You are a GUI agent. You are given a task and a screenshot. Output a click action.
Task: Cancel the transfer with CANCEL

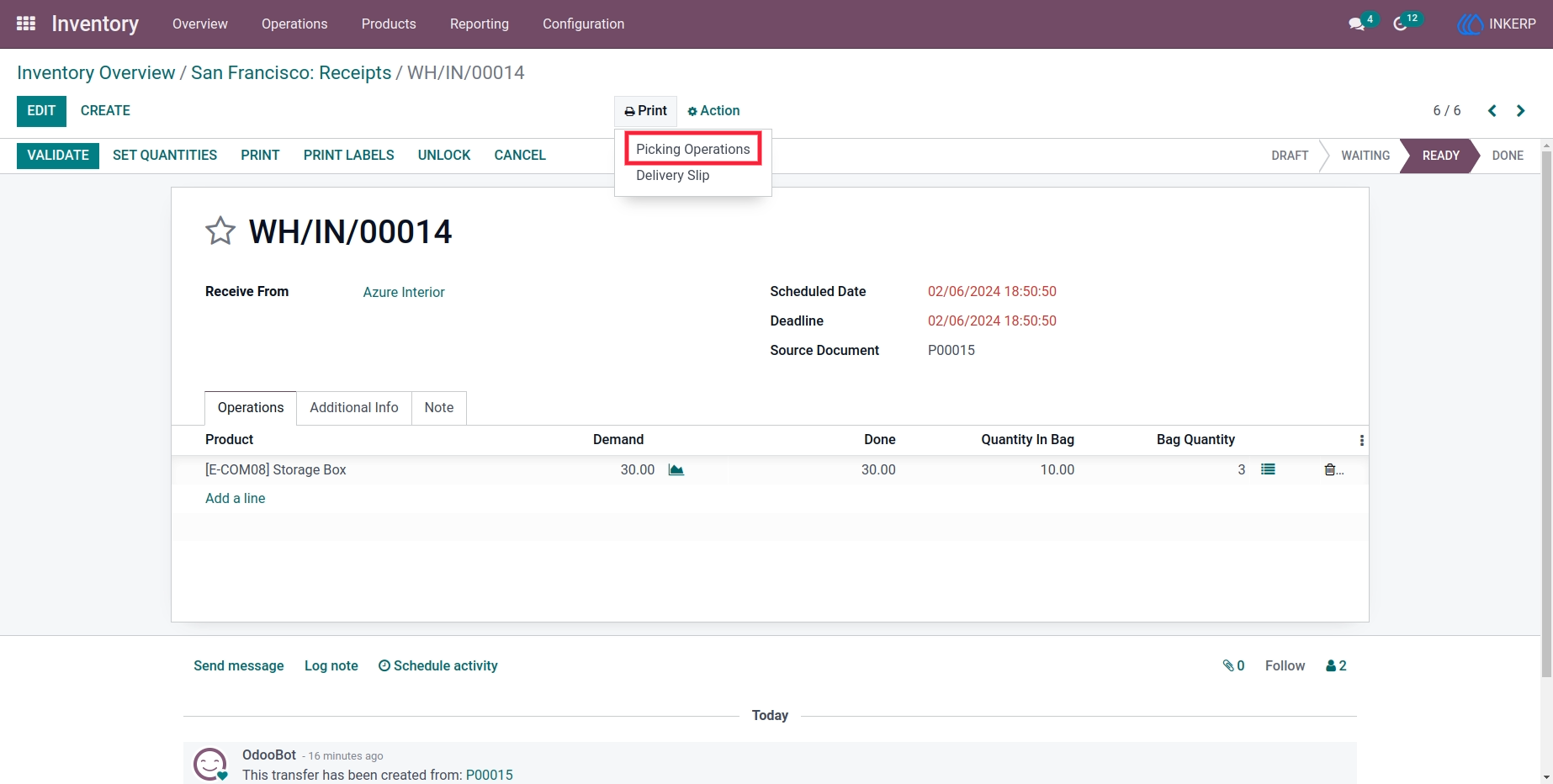coord(520,155)
